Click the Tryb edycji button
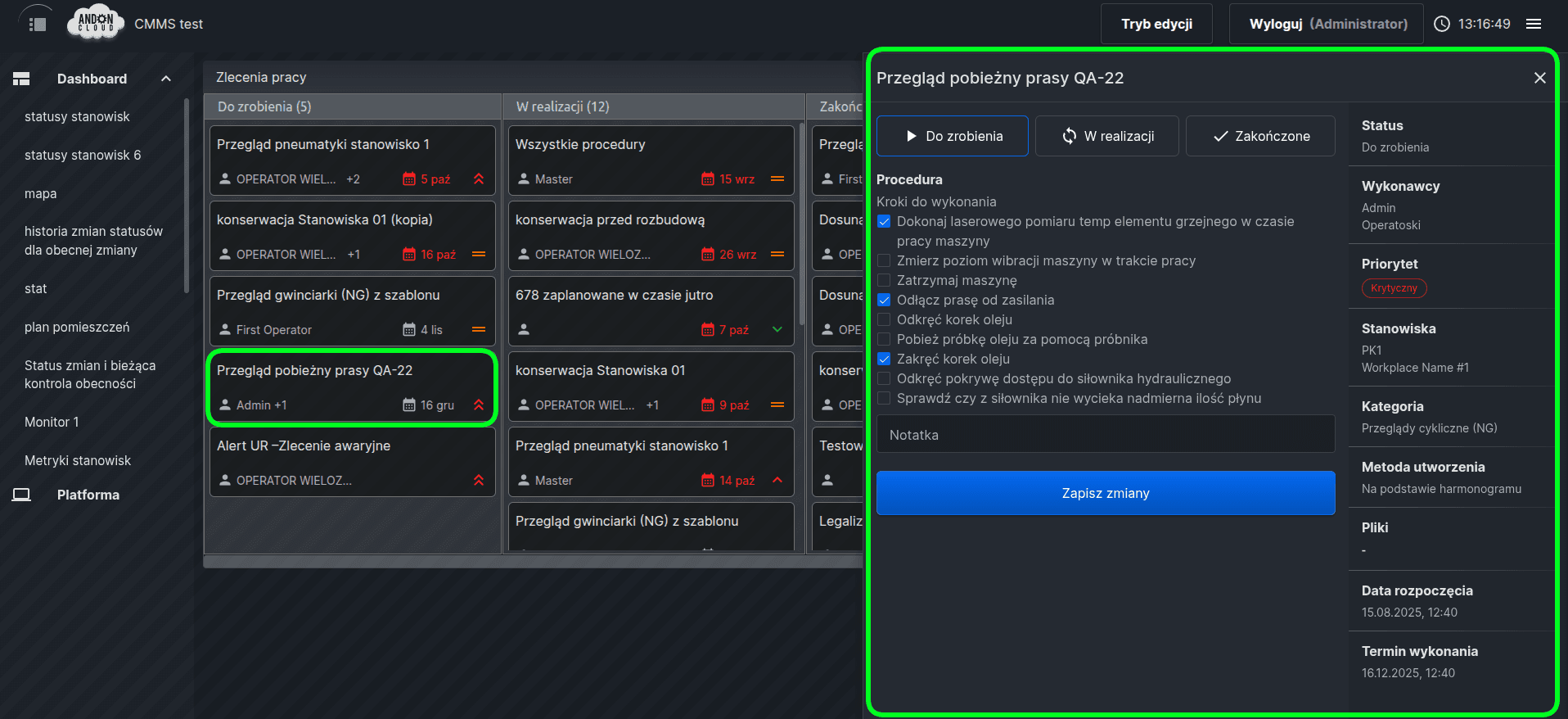This screenshot has height=719, width=1568. [1156, 24]
